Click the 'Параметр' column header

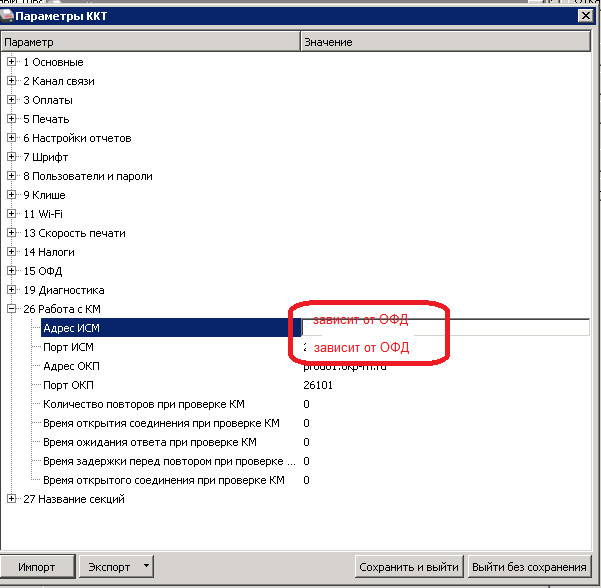150,42
